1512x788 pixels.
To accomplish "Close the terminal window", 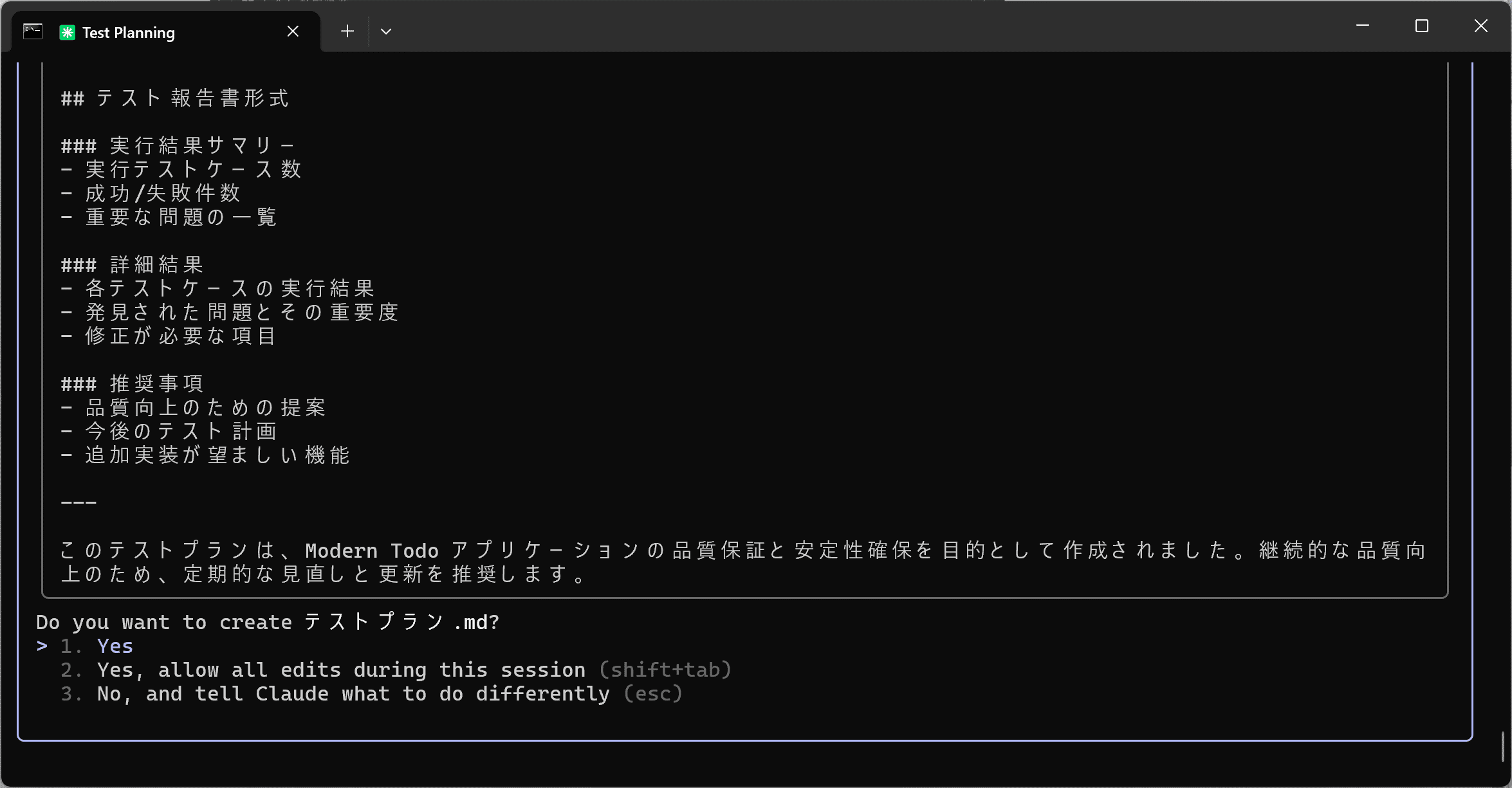I will [x=1480, y=26].
